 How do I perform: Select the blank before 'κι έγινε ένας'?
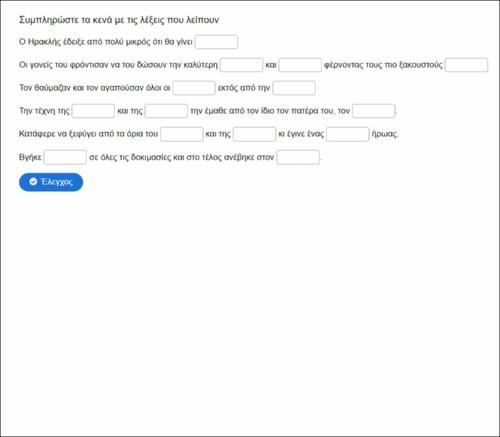click(254, 134)
